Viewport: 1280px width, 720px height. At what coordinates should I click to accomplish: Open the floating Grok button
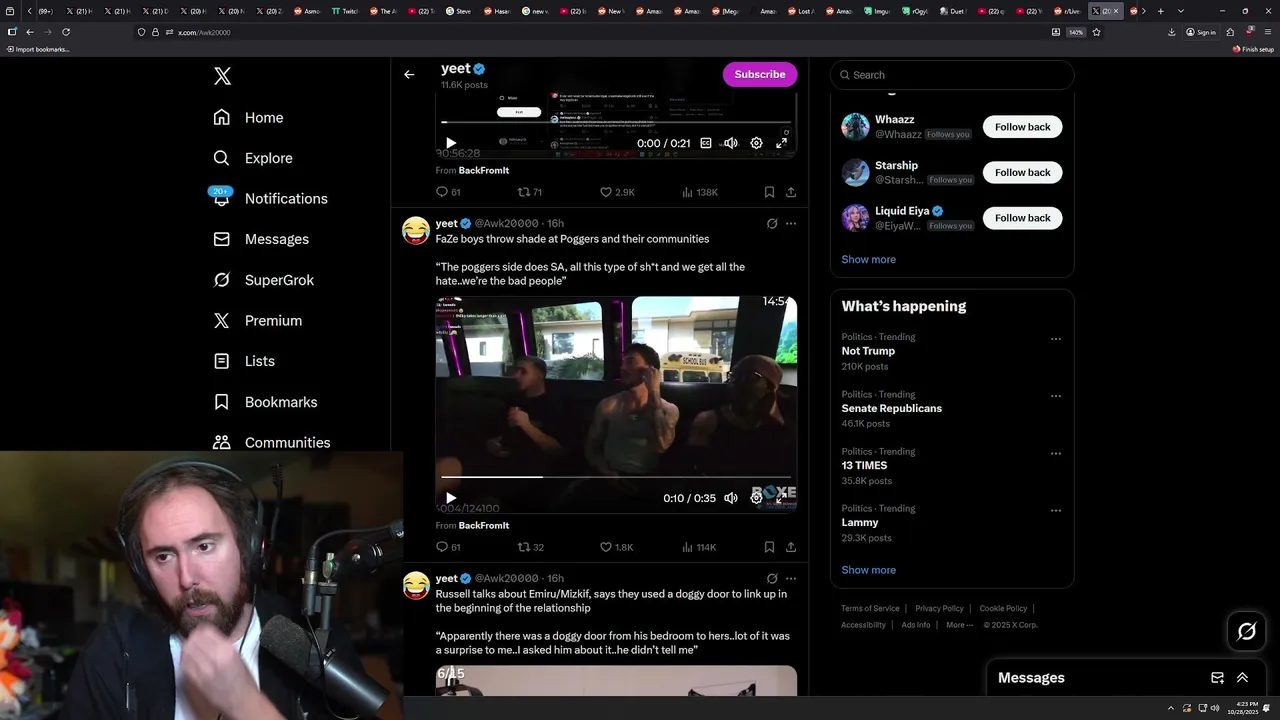pos(1247,631)
